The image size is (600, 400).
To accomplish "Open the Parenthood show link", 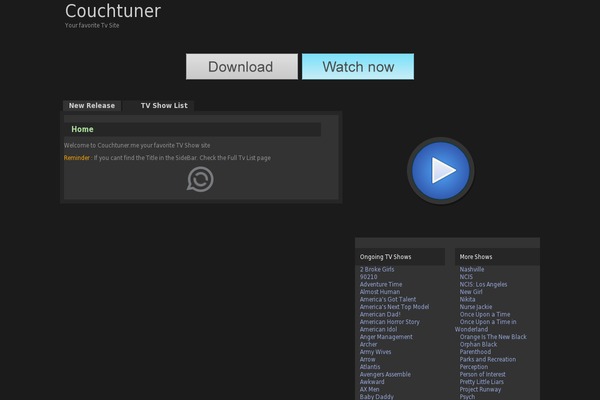I will pyautogui.click(x=475, y=352).
